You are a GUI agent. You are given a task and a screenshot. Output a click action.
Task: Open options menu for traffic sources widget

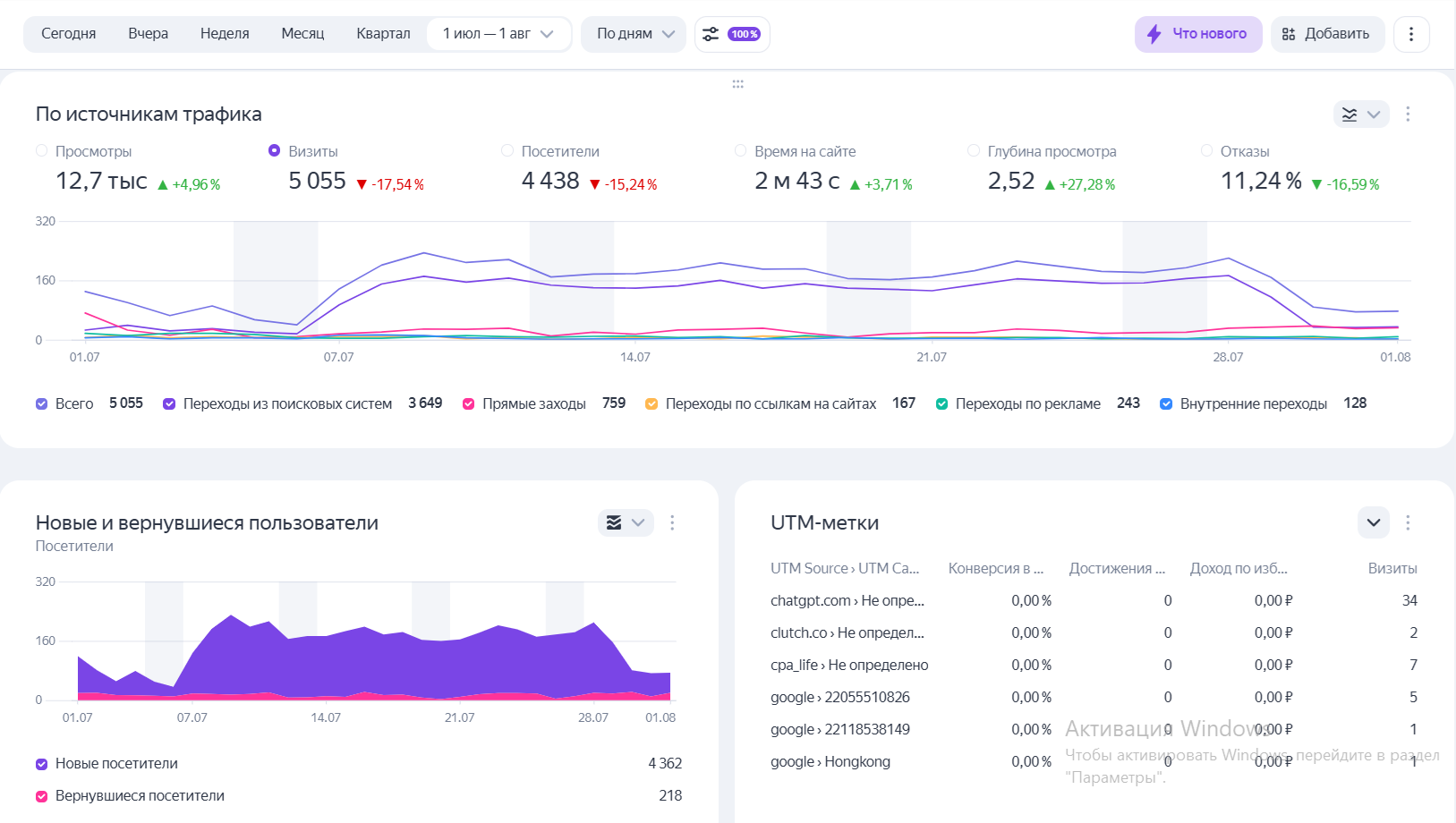(1408, 115)
